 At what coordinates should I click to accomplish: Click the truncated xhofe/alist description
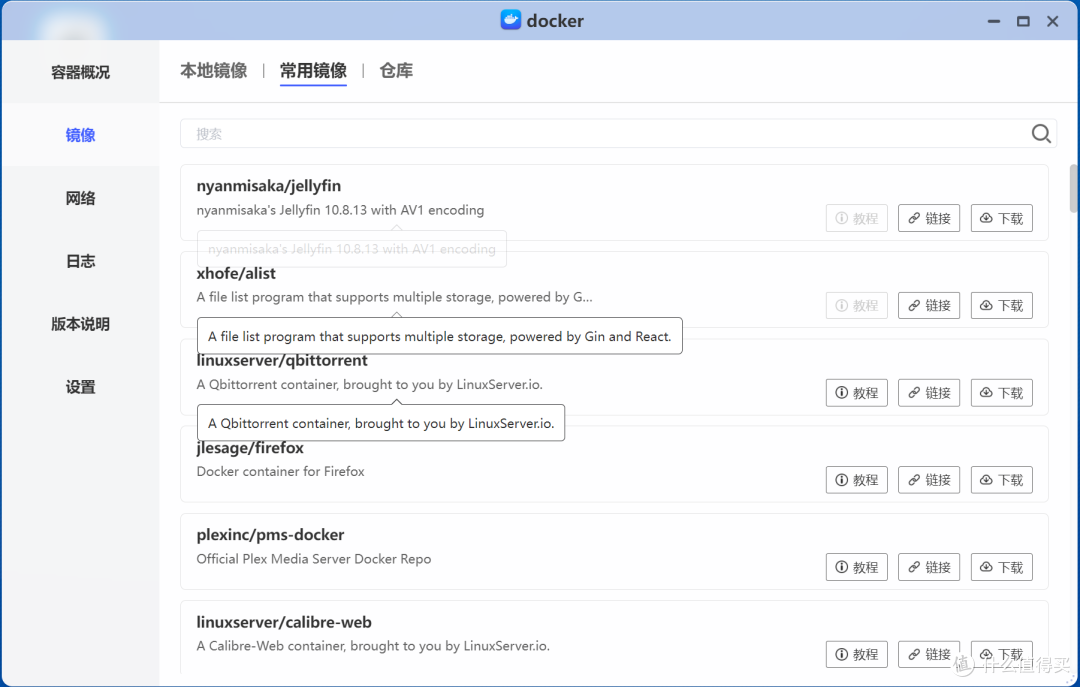click(x=394, y=297)
